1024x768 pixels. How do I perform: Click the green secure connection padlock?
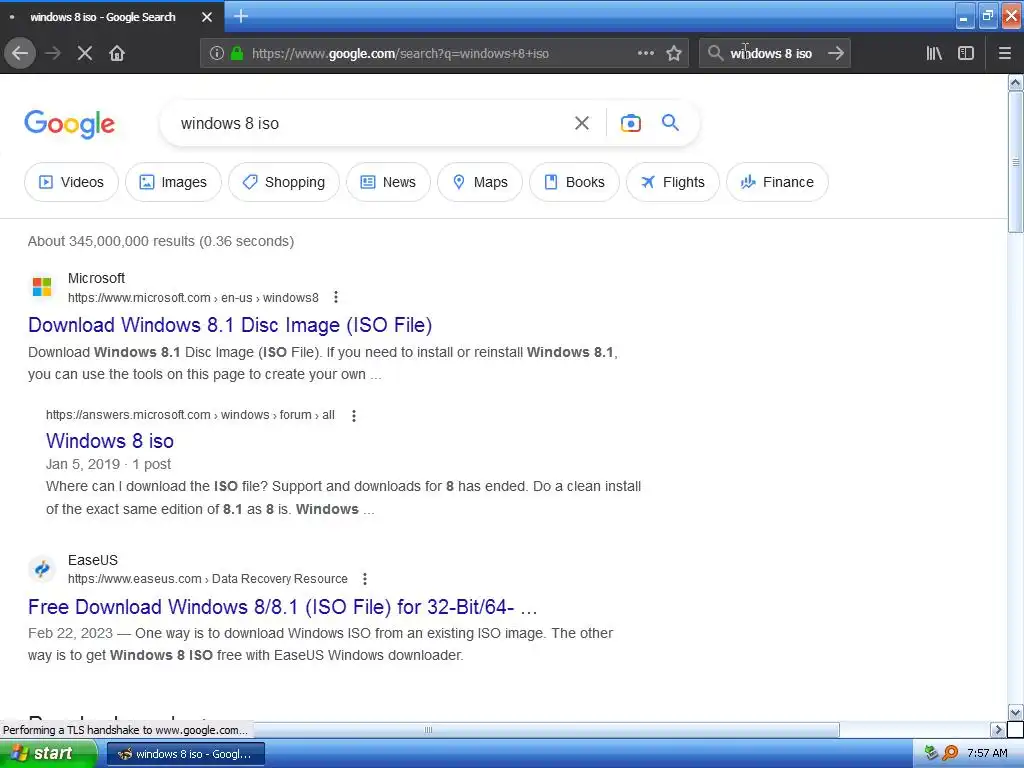point(237,54)
